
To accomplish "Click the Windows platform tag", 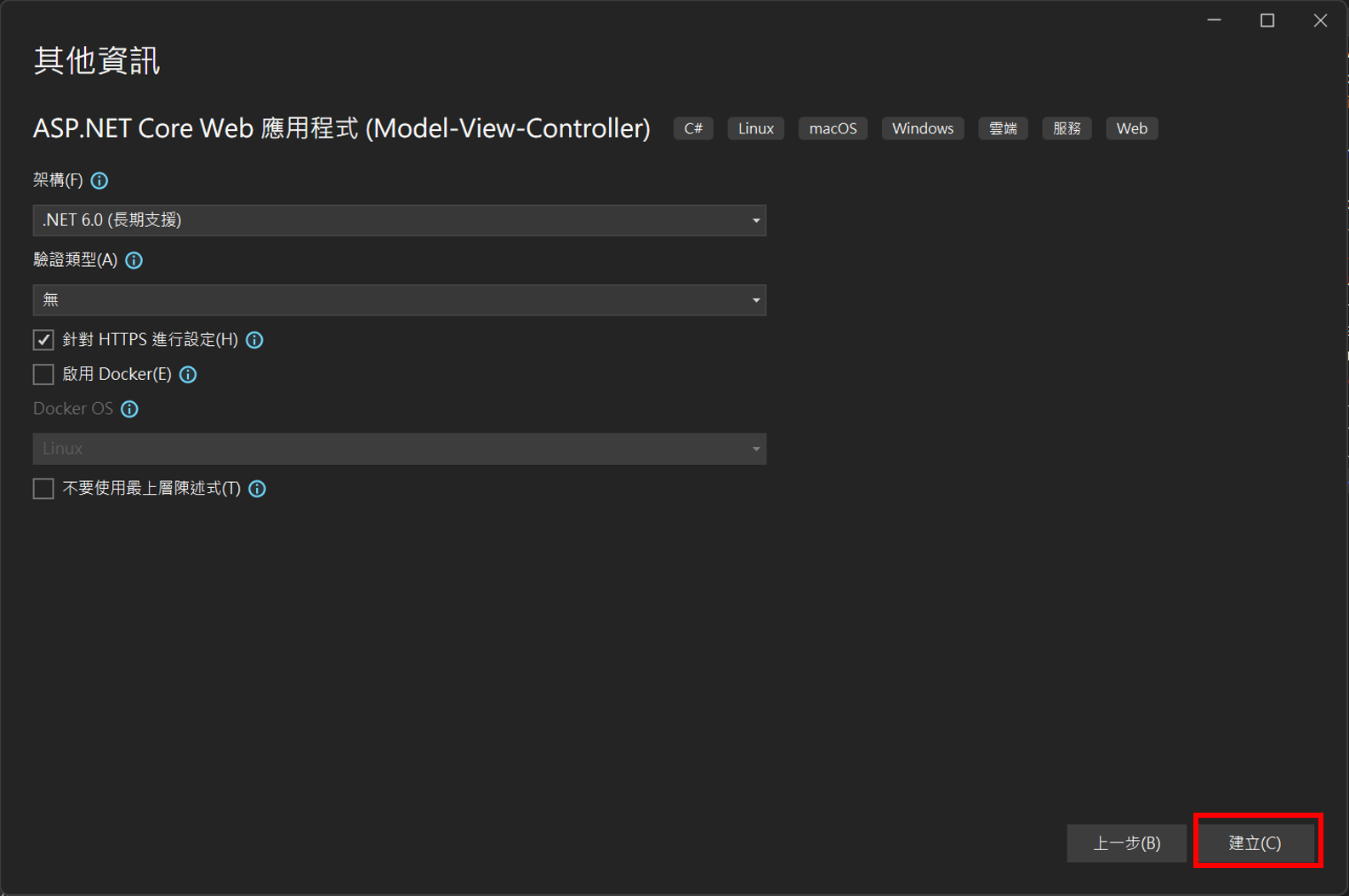I will pos(922,128).
